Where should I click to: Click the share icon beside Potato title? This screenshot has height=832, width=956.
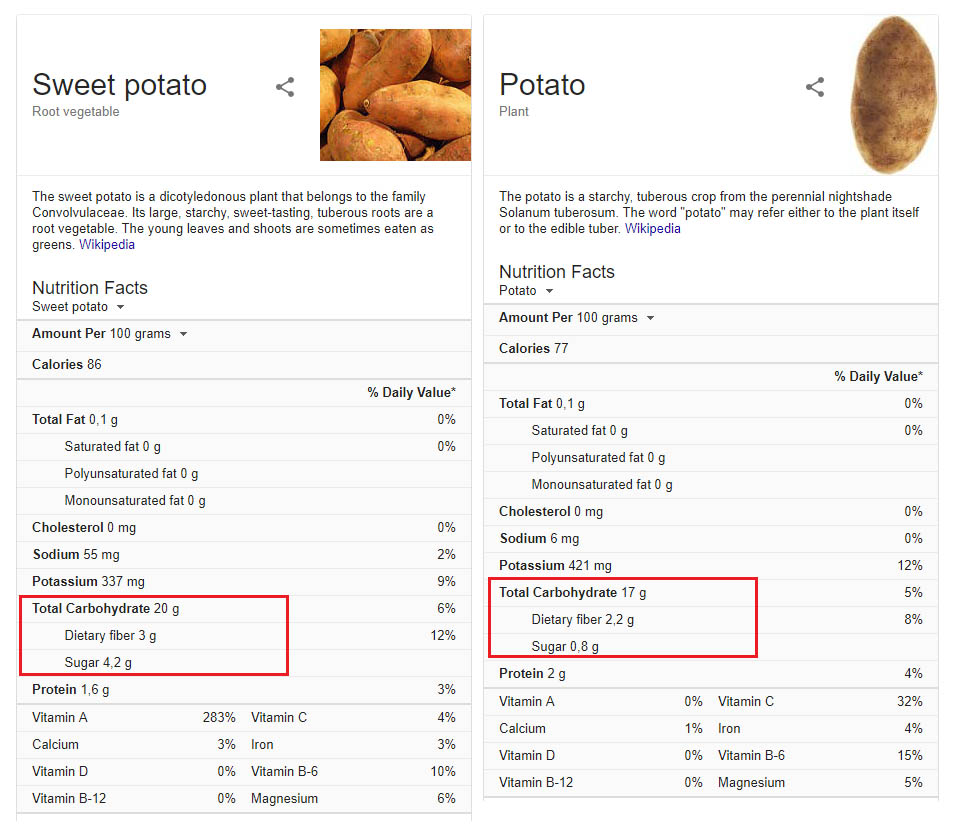coord(815,87)
